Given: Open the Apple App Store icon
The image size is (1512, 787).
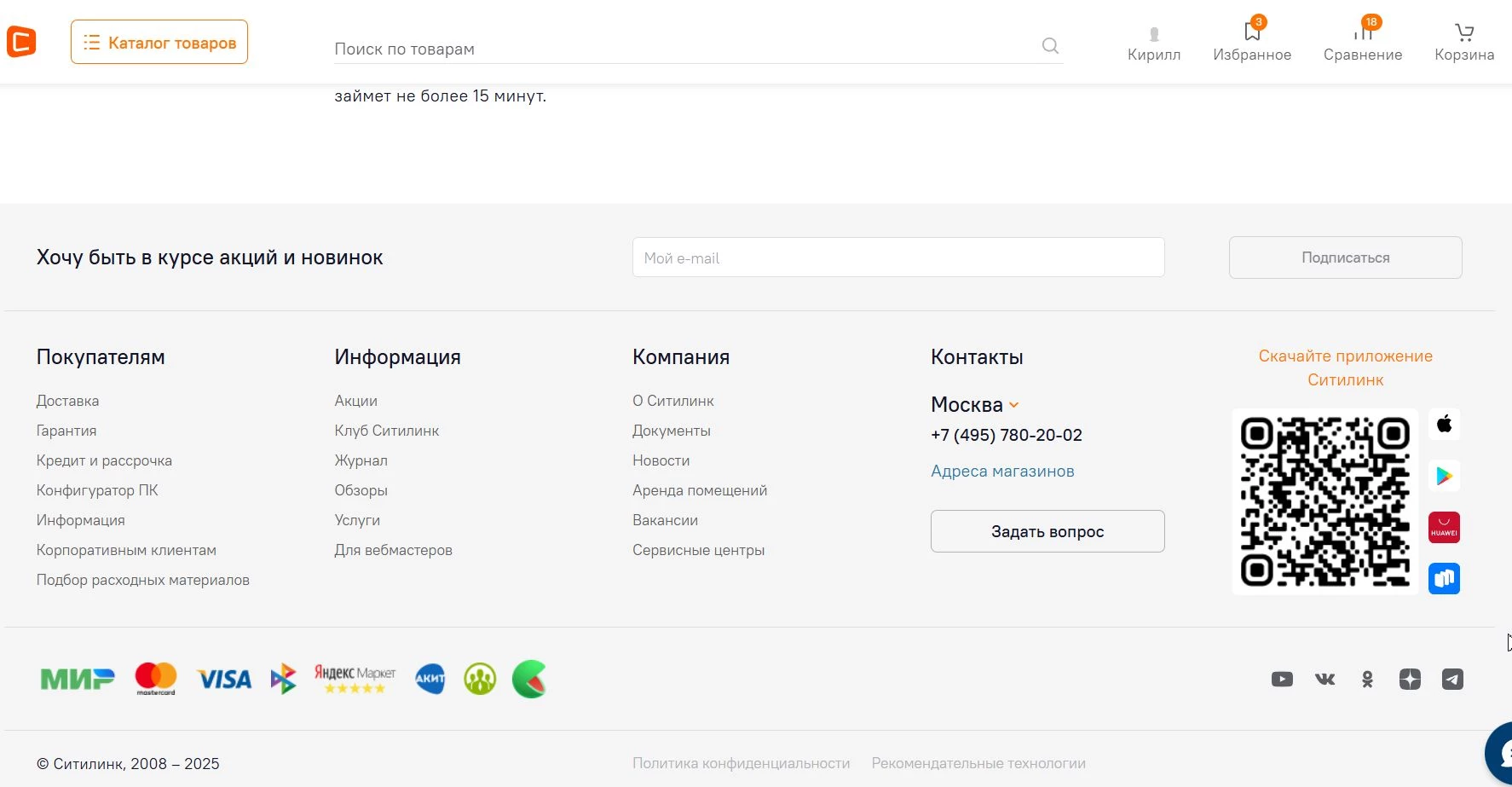Looking at the screenshot, I should coord(1444,424).
